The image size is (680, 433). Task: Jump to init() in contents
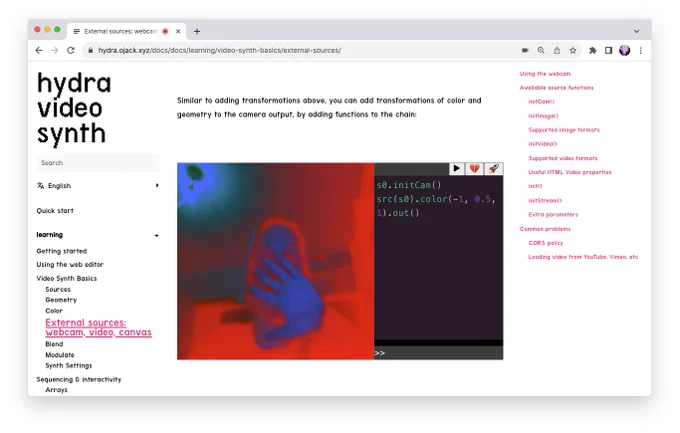click(535, 186)
